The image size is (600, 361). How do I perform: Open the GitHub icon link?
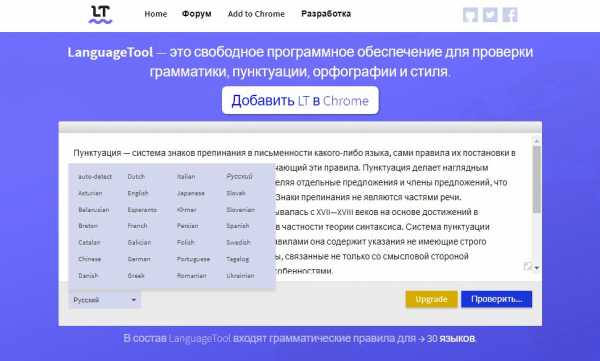[x=470, y=15]
